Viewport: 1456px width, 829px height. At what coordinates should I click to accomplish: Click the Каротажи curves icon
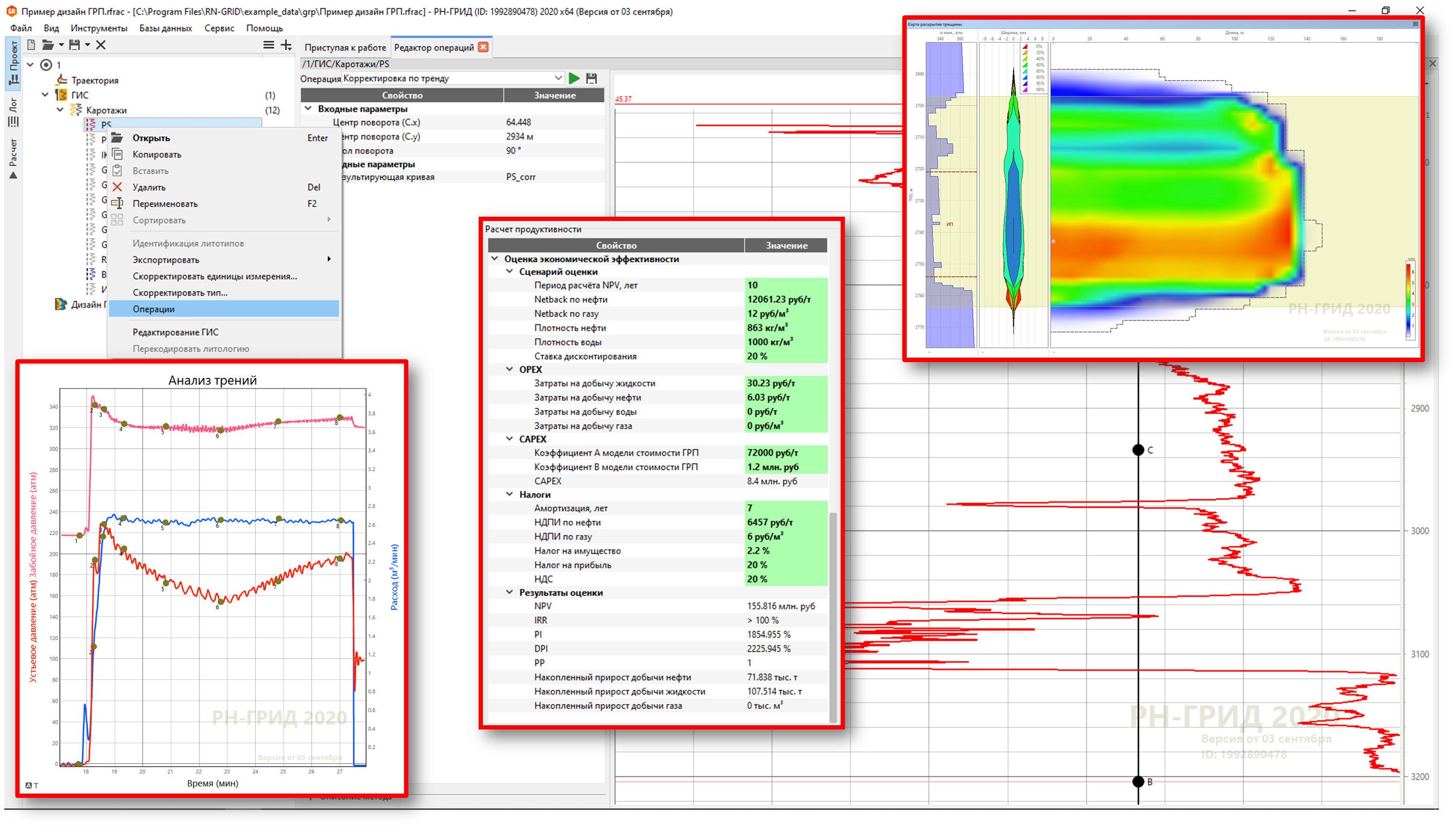coord(76,110)
